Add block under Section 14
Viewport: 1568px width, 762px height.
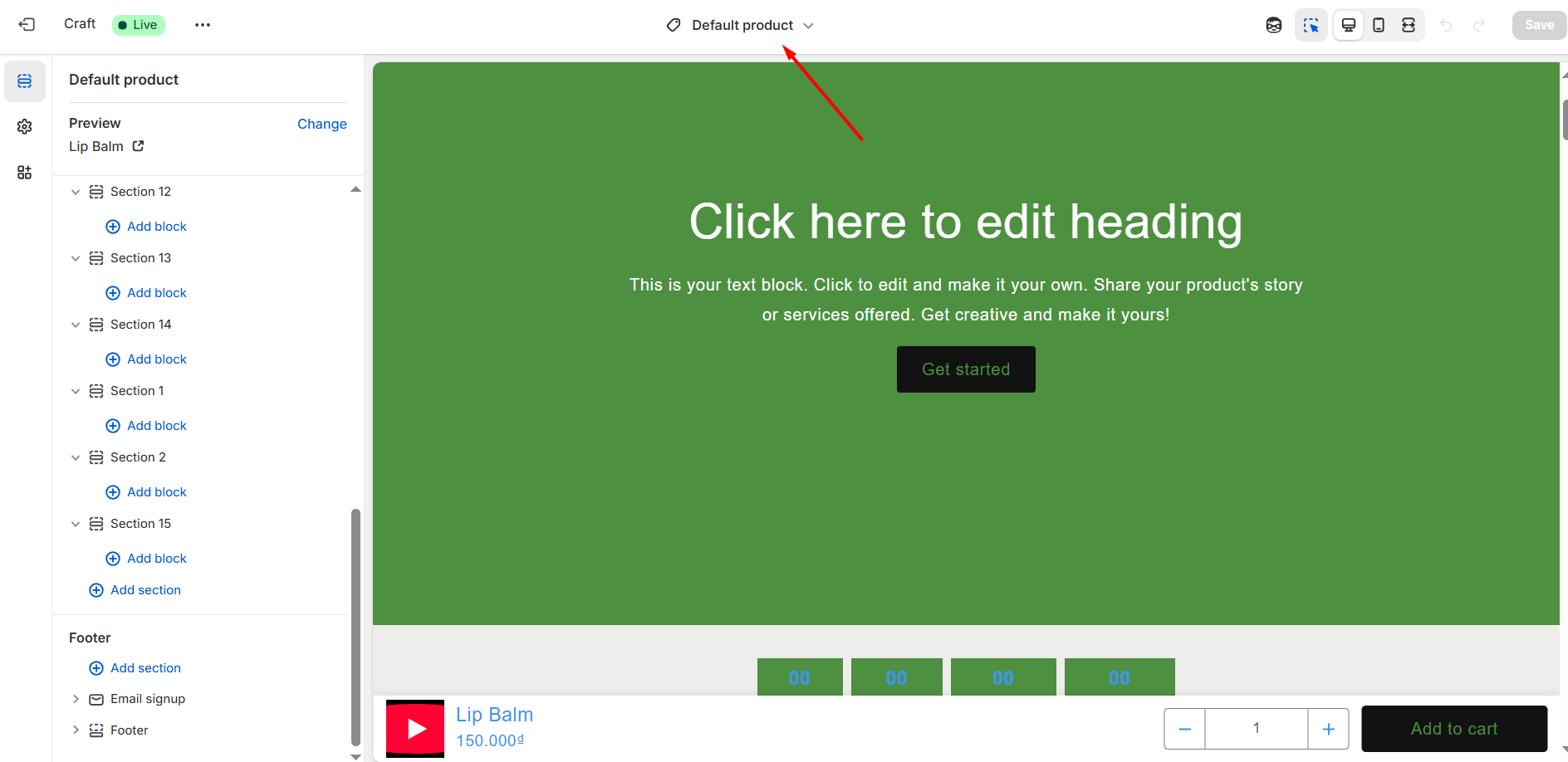tap(146, 359)
